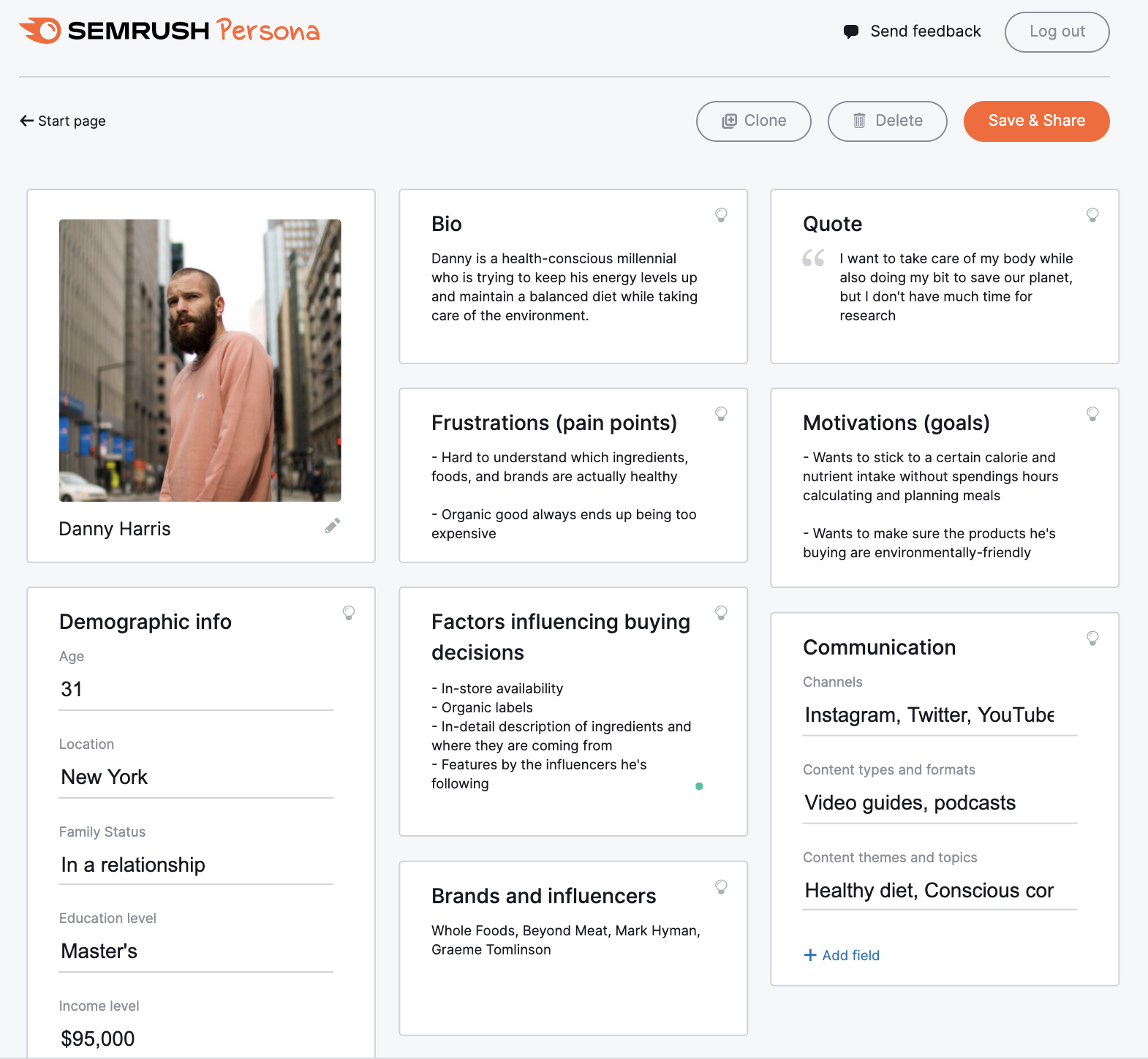Click the Brands and influencers heading
Viewport: 1148px width, 1059px height.
[x=544, y=896]
